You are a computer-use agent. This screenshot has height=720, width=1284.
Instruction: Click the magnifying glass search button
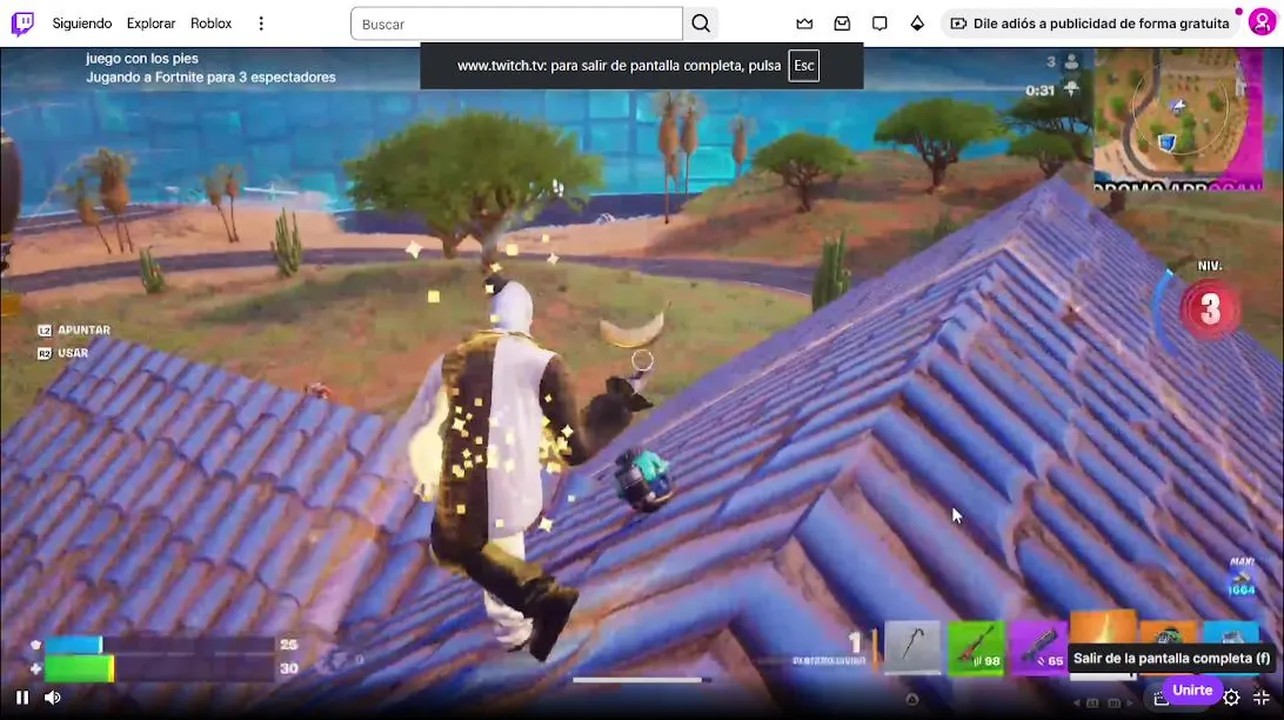tap(701, 24)
